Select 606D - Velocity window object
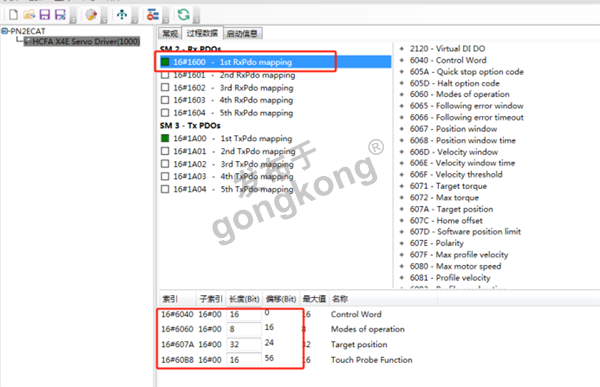 pos(454,152)
